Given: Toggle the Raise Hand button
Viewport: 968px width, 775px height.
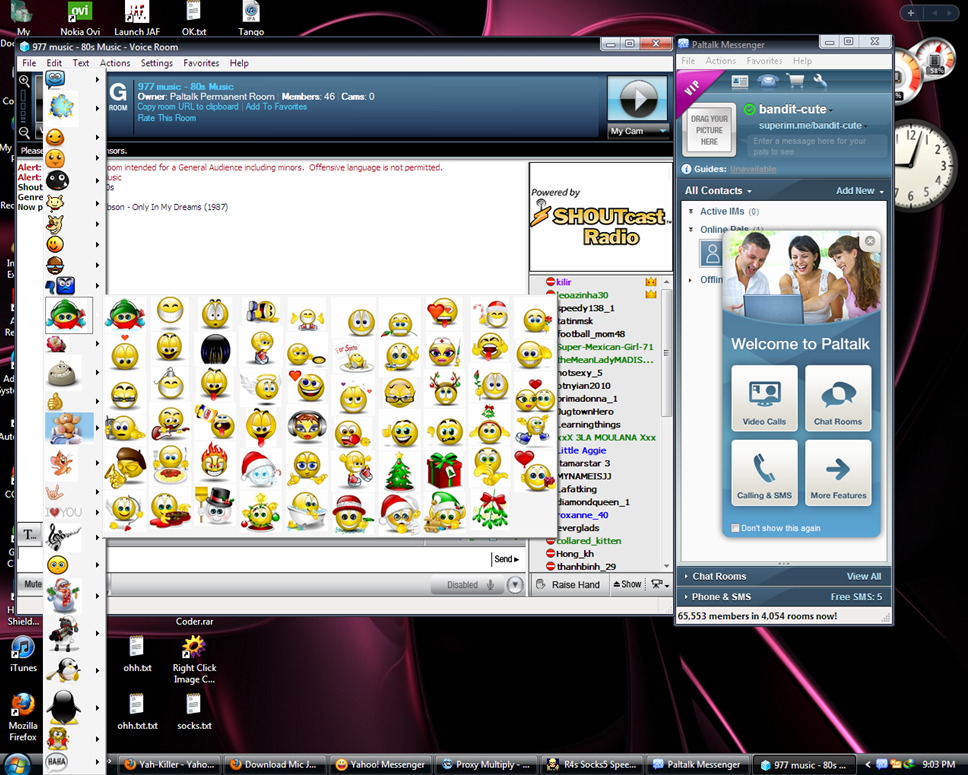Looking at the screenshot, I should click(x=568, y=584).
